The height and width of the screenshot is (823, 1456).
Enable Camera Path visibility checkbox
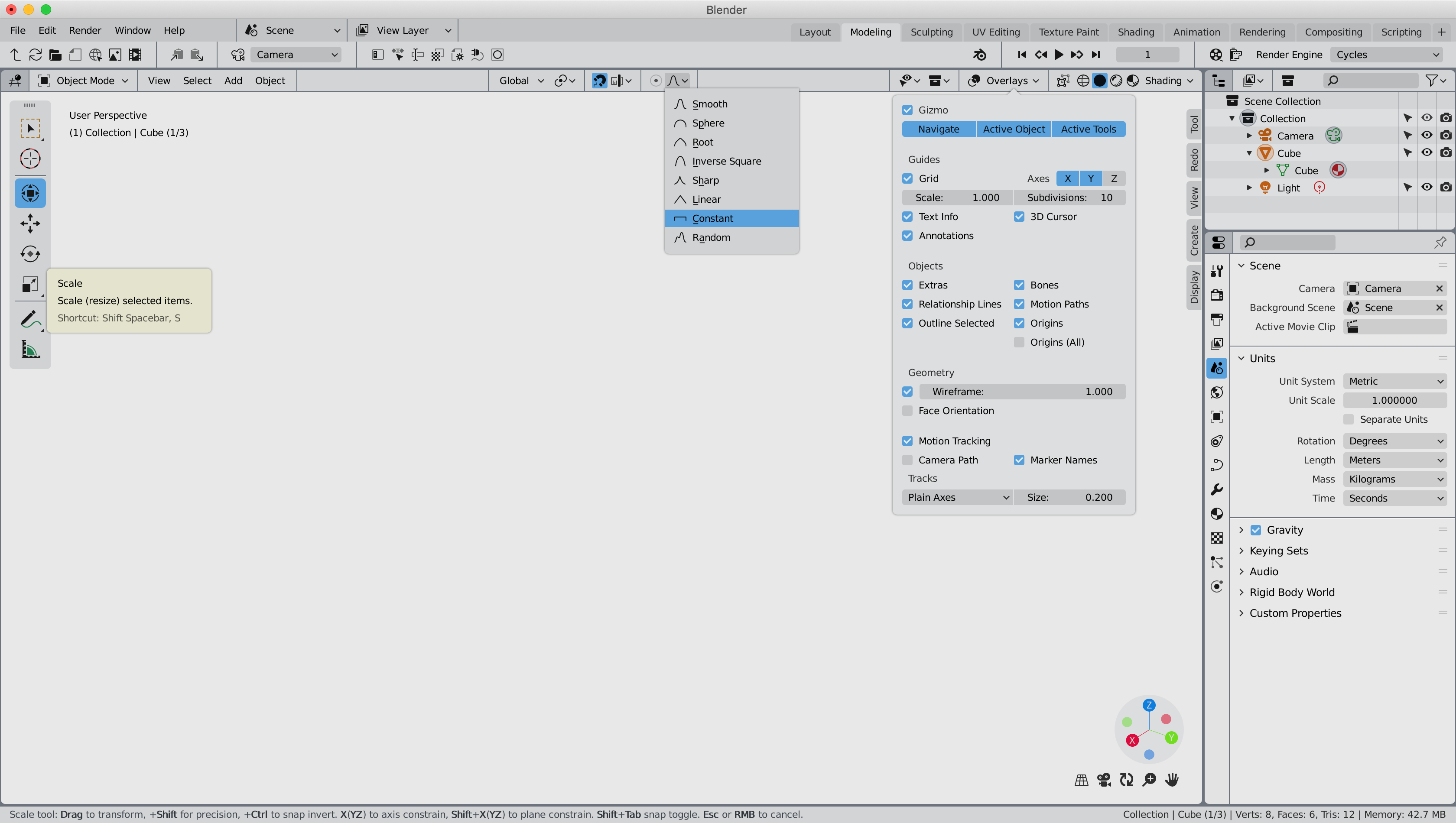tap(907, 459)
